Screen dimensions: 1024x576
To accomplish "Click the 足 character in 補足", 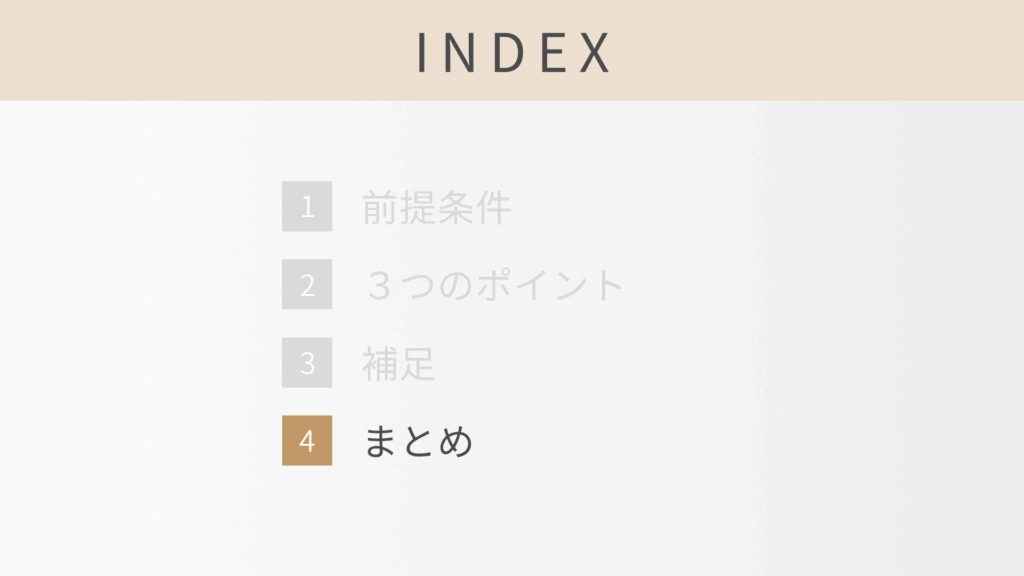I will click(x=418, y=364).
